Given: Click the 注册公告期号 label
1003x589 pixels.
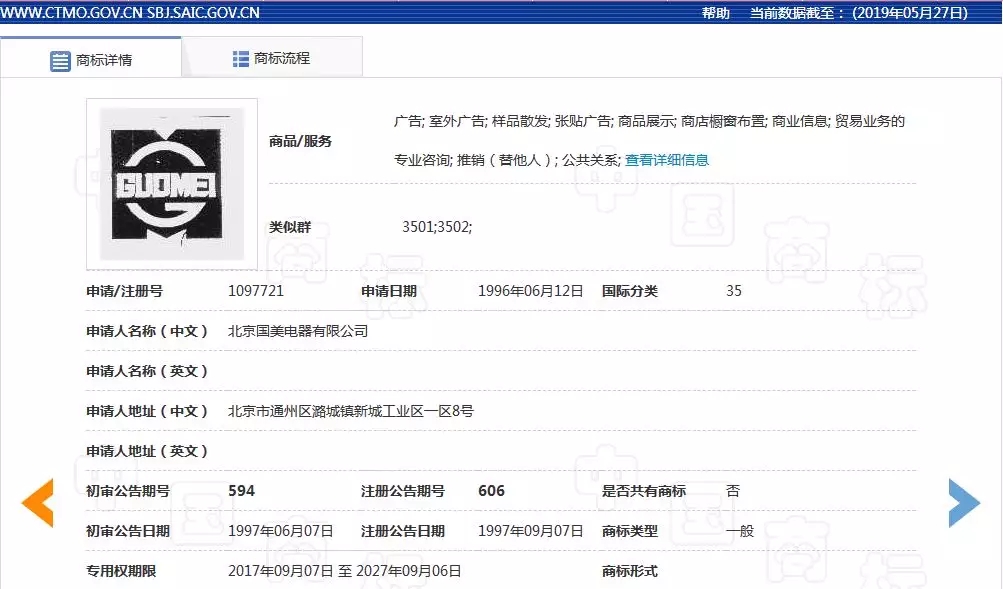Looking at the screenshot, I should pyautogui.click(x=403, y=491).
